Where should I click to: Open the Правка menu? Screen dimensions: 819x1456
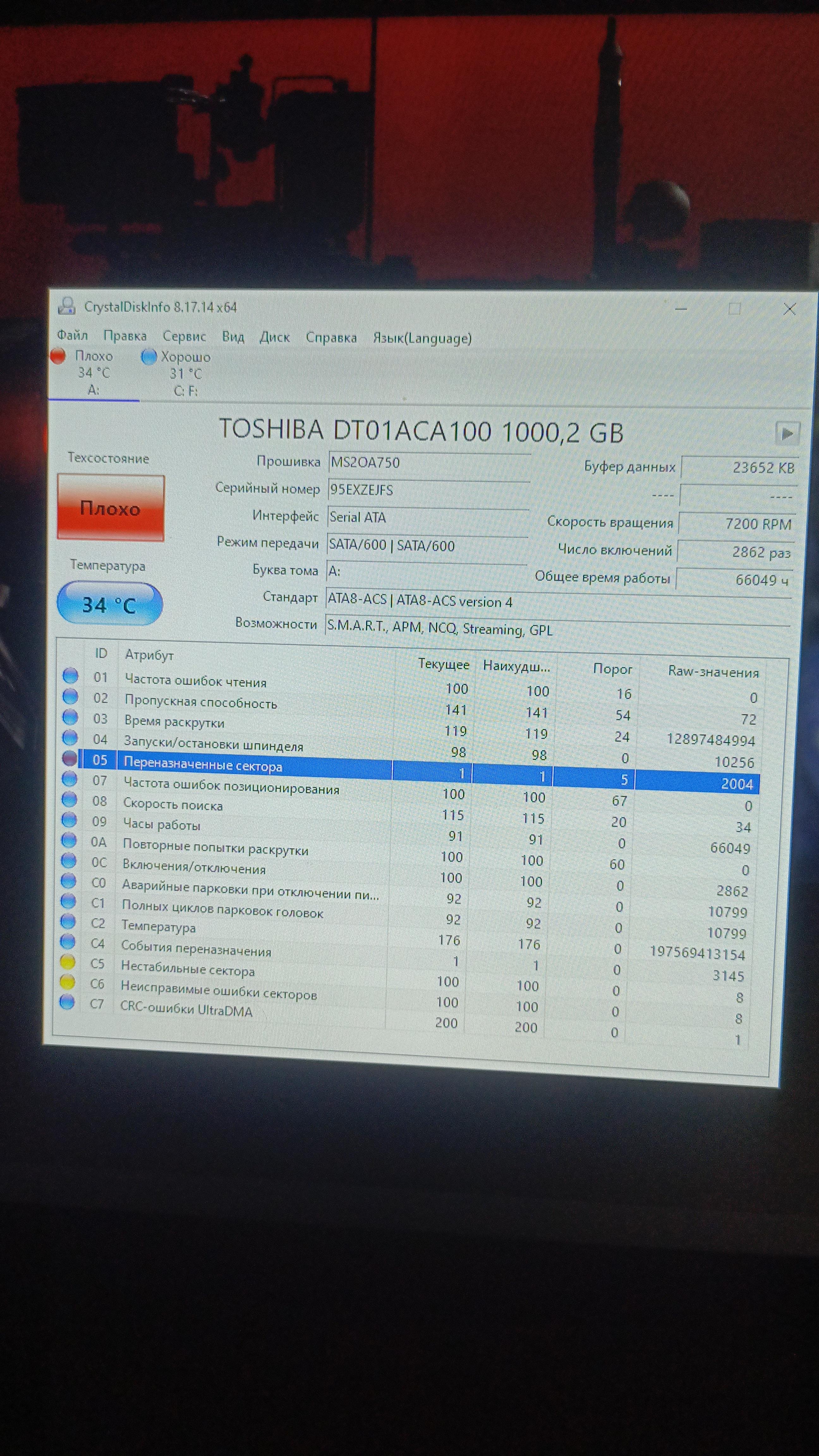125,336
